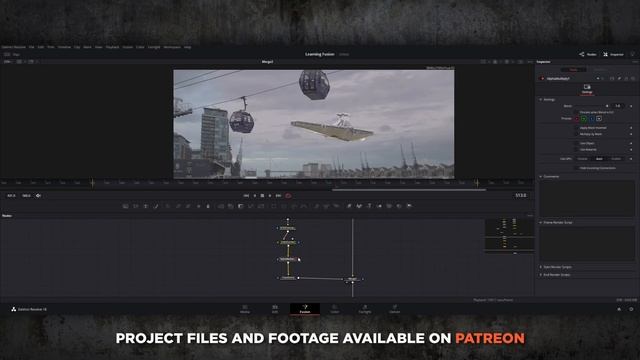640x360 pixels.
Task: Add a Matte Control node from toolbar
Action: click(x=240, y=206)
